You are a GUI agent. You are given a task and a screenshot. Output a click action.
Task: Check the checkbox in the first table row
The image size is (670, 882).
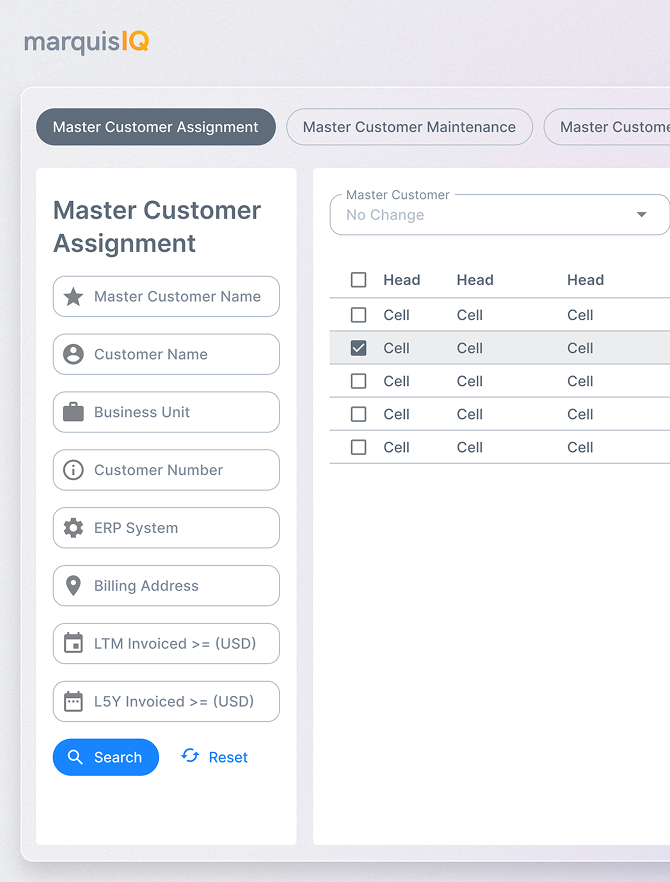point(358,315)
